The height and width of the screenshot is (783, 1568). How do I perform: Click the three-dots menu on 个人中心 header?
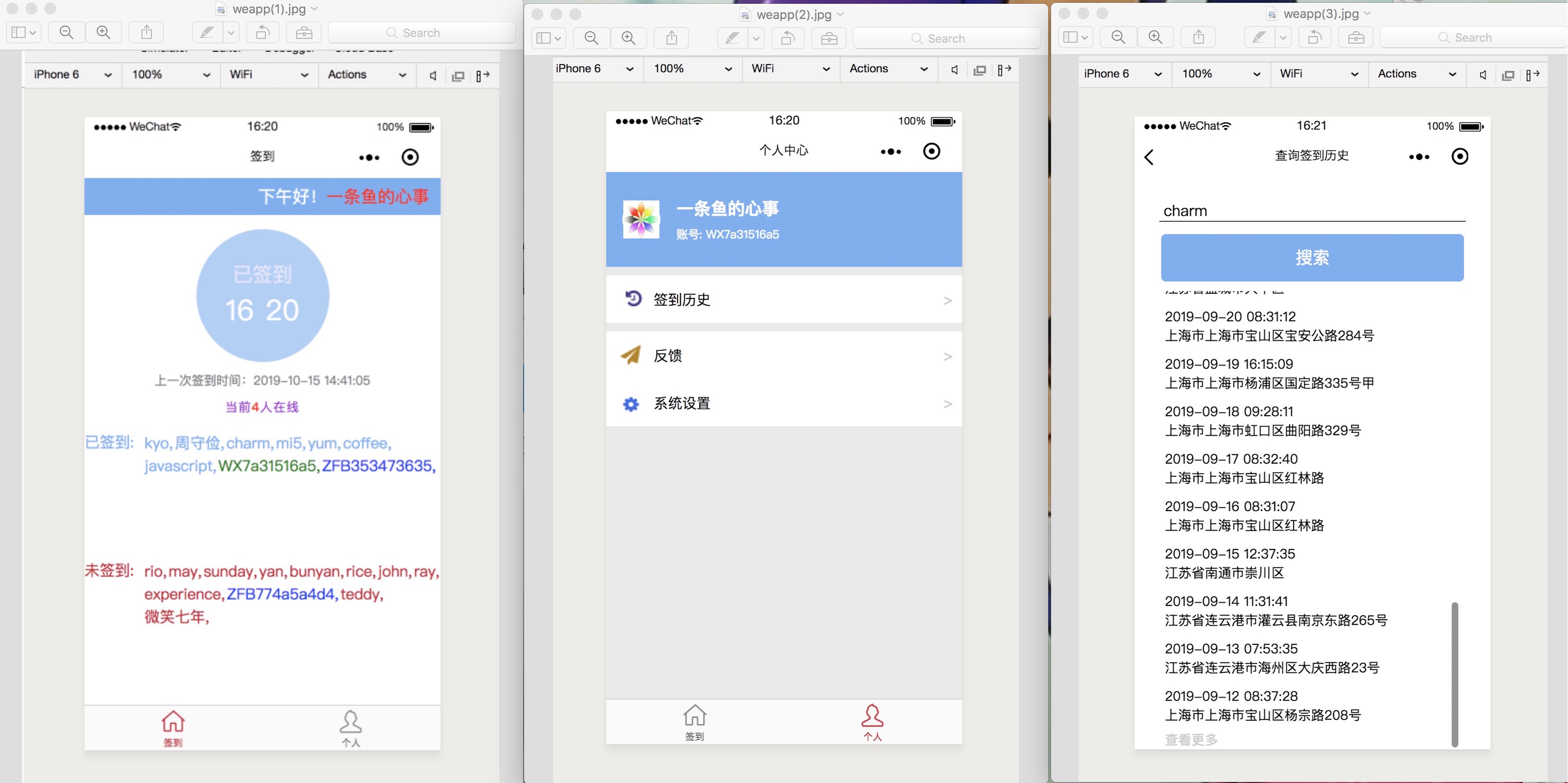coord(891,151)
